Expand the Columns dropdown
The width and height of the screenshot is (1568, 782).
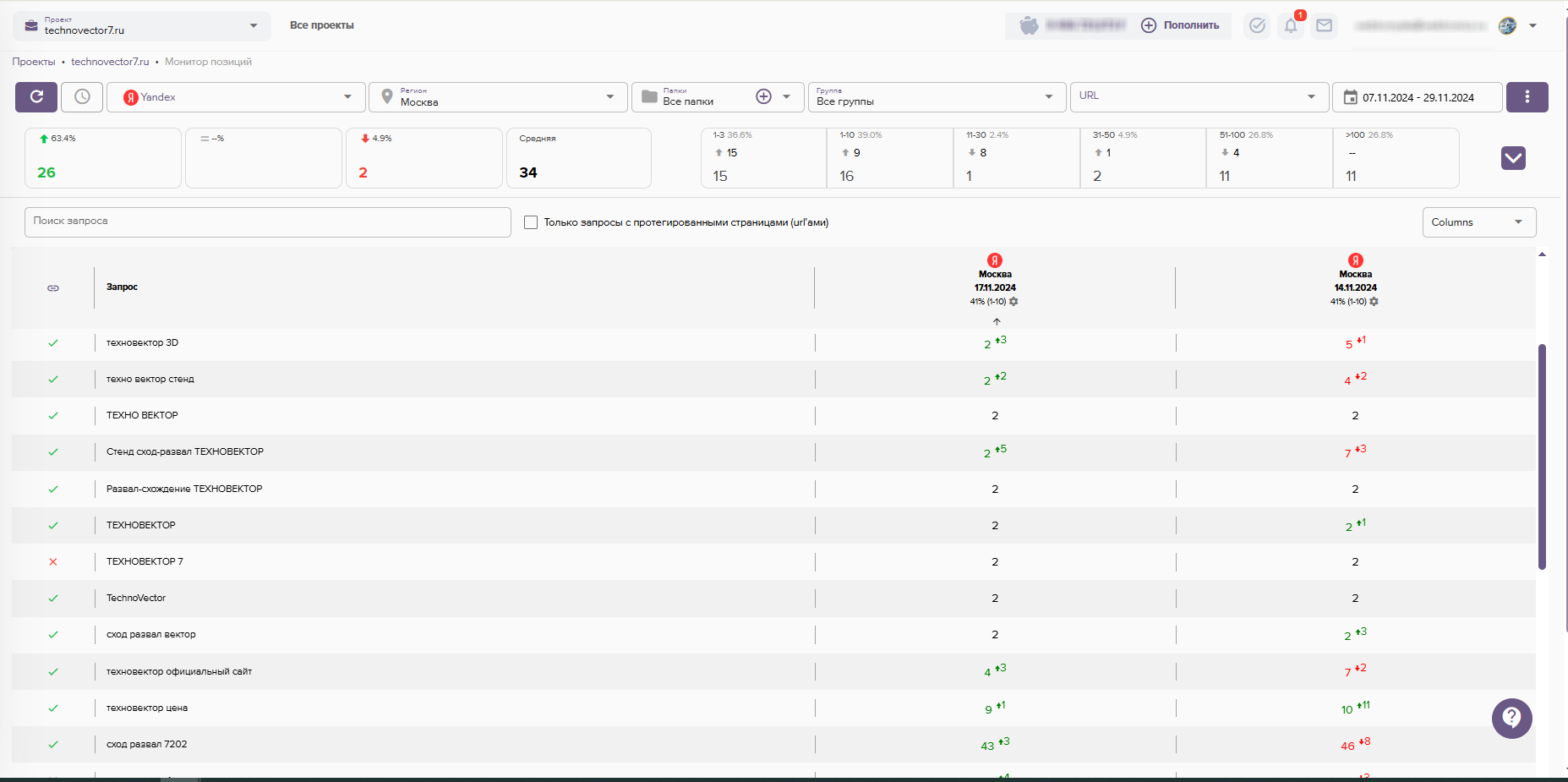1478,222
